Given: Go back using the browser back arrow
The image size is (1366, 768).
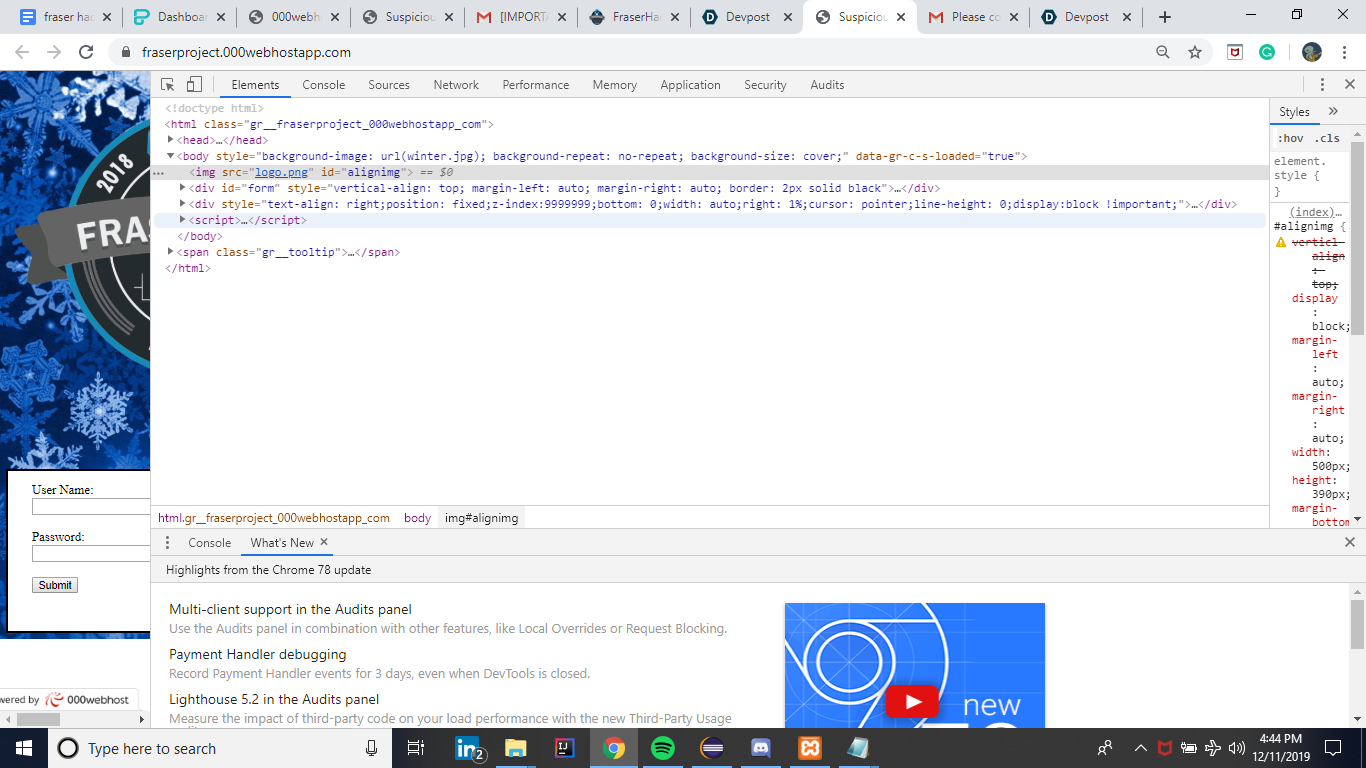Looking at the screenshot, I should tap(22, 52).
